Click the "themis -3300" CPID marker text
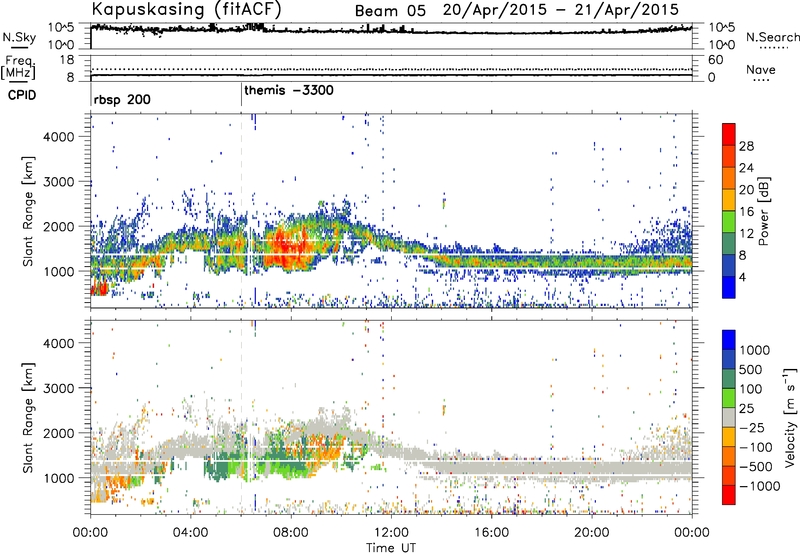The image size is (800, 554). tap(289, 90)
